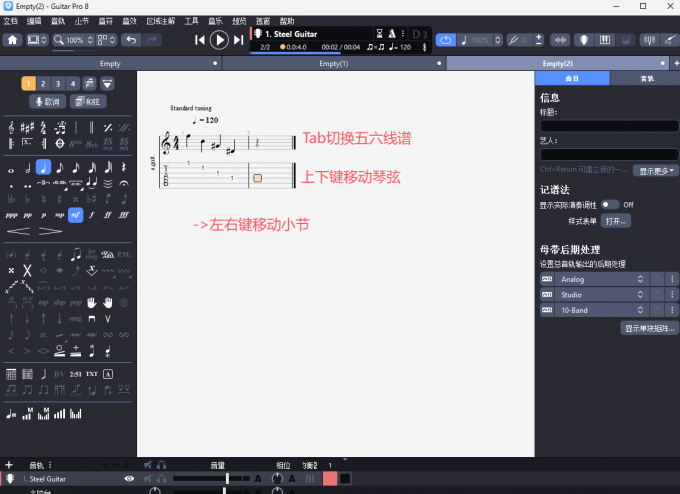Open the 小节 menu
The width and height of the screenshot is (680, 494).
(82, 21)
